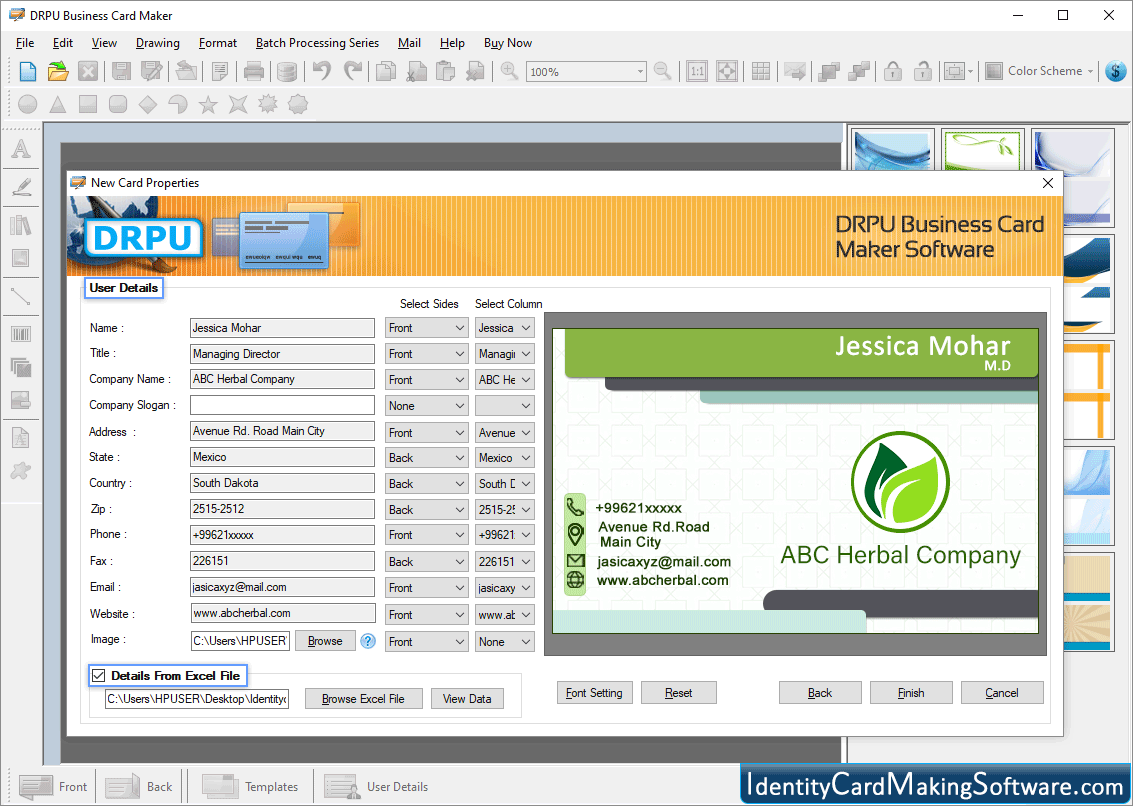Open the File menu
1133x806 pixels.
coord(25,43)
